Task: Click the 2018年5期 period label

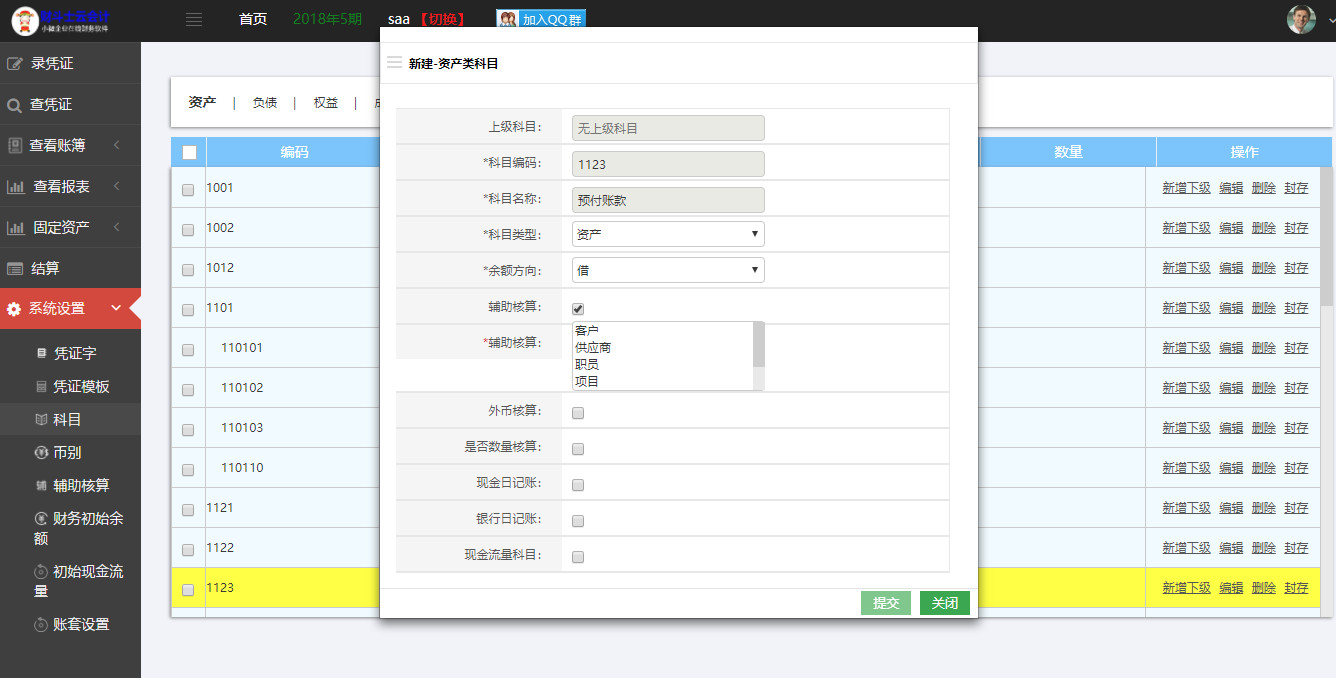Action: click(x=328, y=19)
